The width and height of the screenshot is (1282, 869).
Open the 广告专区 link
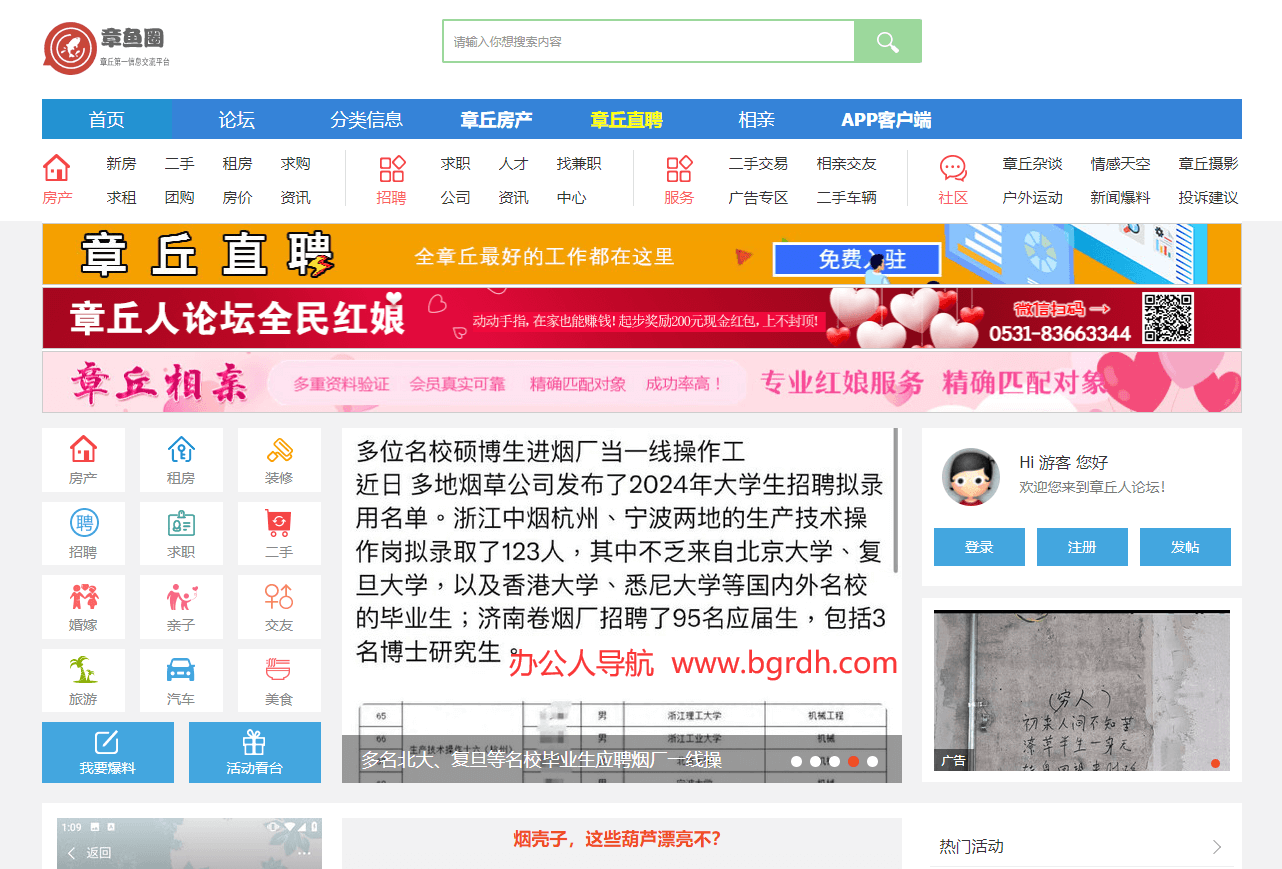pyautogui.click(x=758, y=198)
